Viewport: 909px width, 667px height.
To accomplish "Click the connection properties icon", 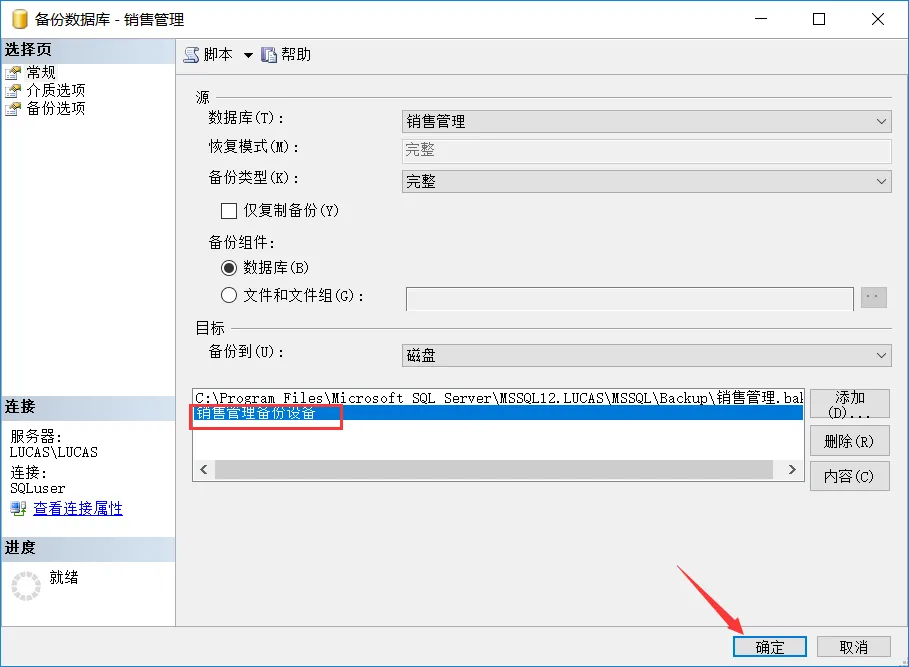I will click(18, 509).
